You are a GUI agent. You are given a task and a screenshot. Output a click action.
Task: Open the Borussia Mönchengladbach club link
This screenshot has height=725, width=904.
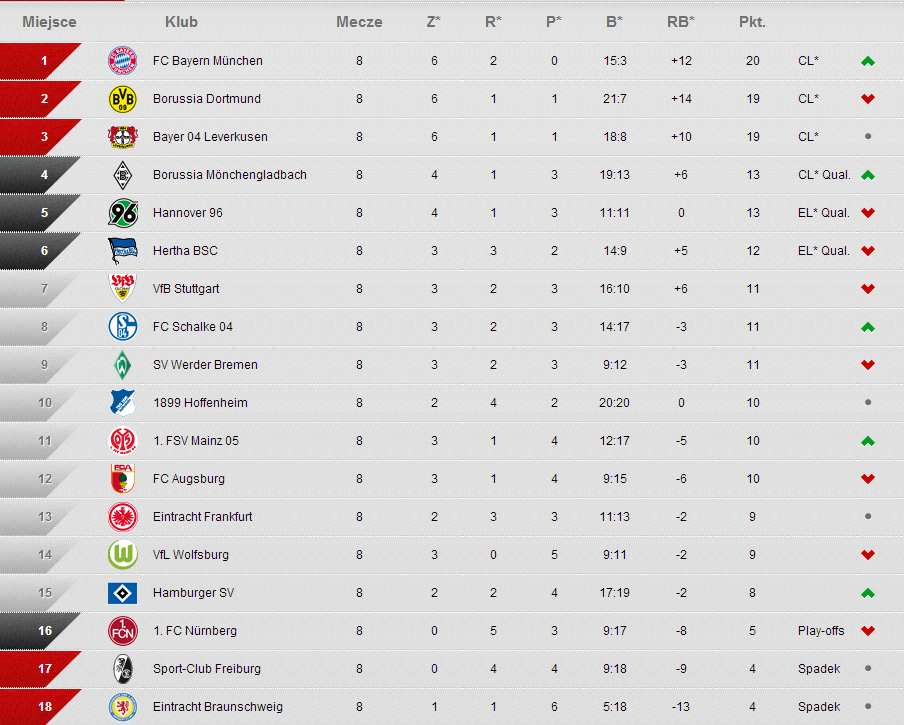pos(229,175)
